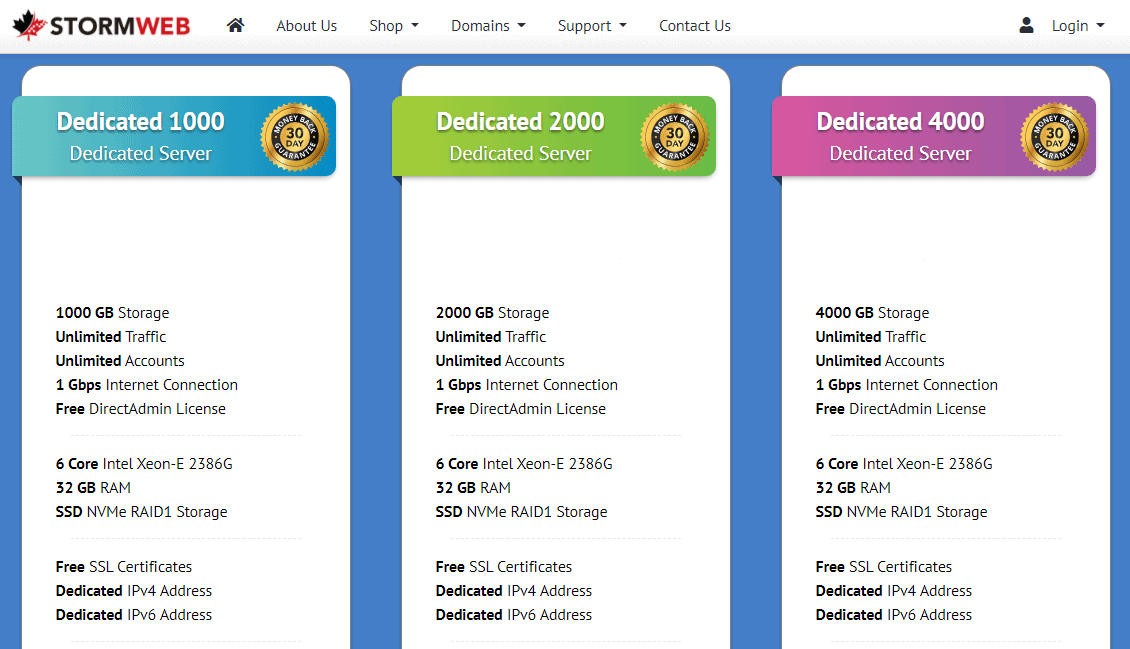
Task: Click 'Dedicated IPv6 Address' in Dedicated 1000
Action: [x=134, y=614]
